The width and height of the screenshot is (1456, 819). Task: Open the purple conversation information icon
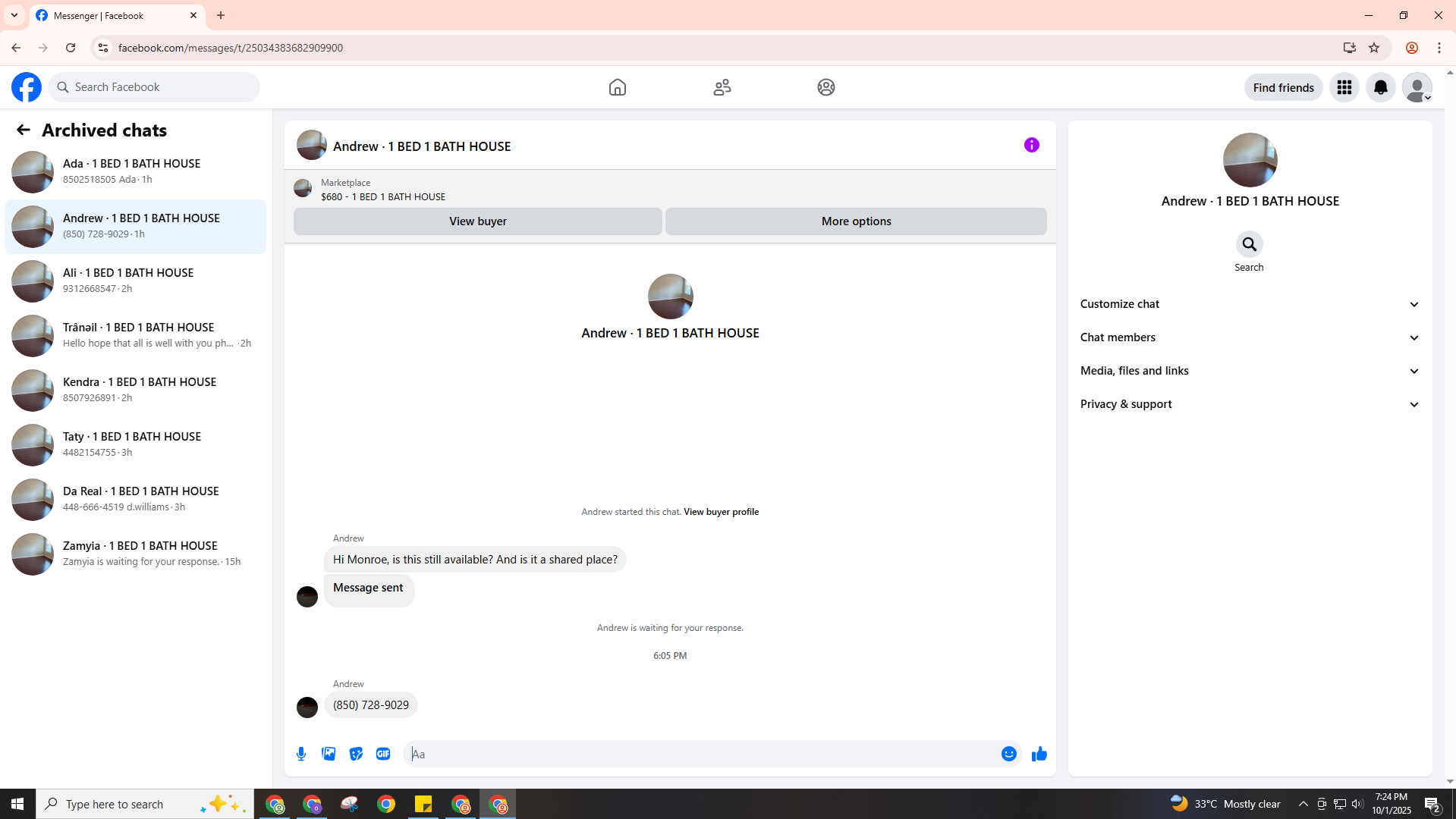click(1032, 145)
